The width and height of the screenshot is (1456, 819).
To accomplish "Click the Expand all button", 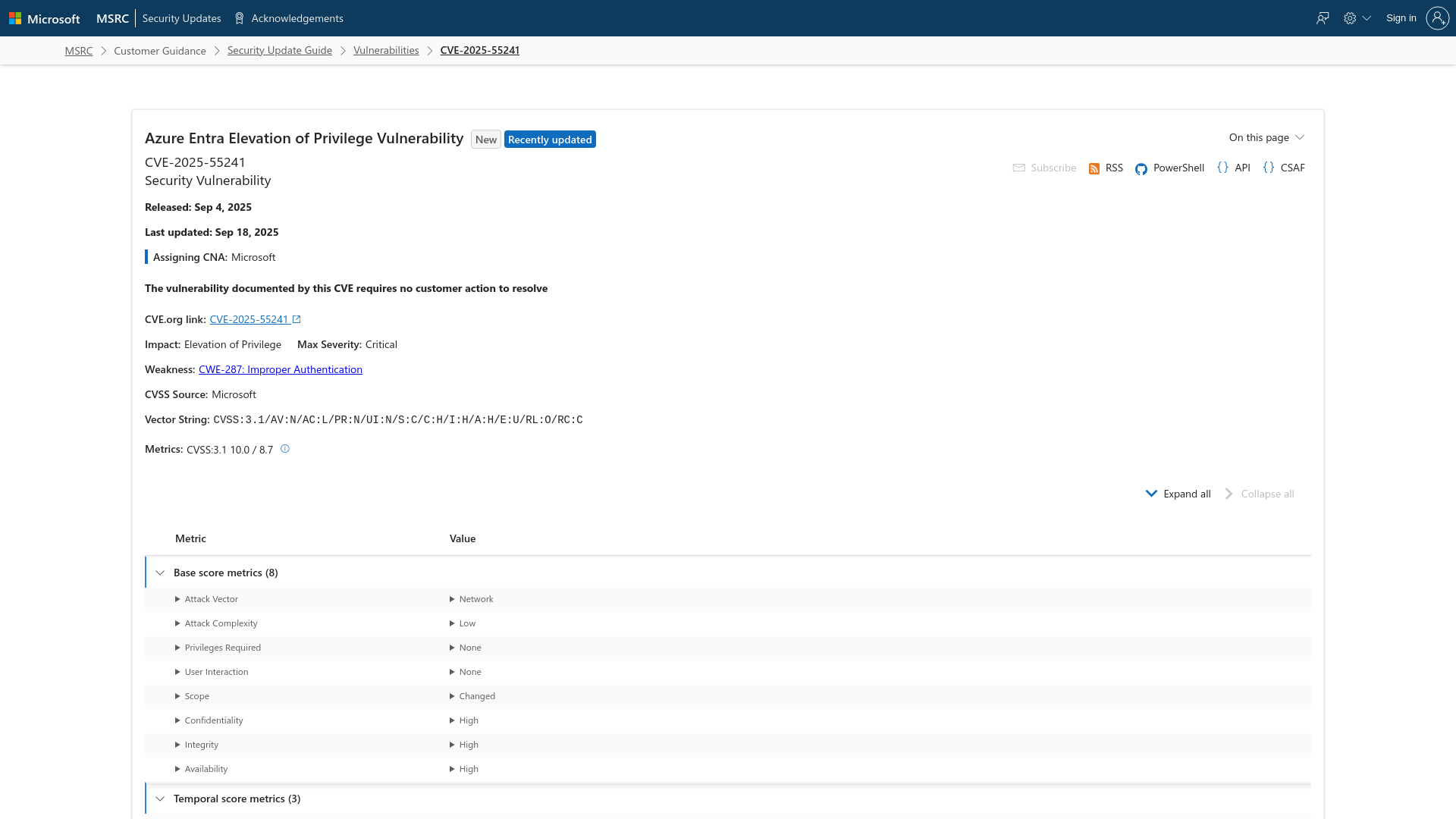I will click(x=1178, y=494).
